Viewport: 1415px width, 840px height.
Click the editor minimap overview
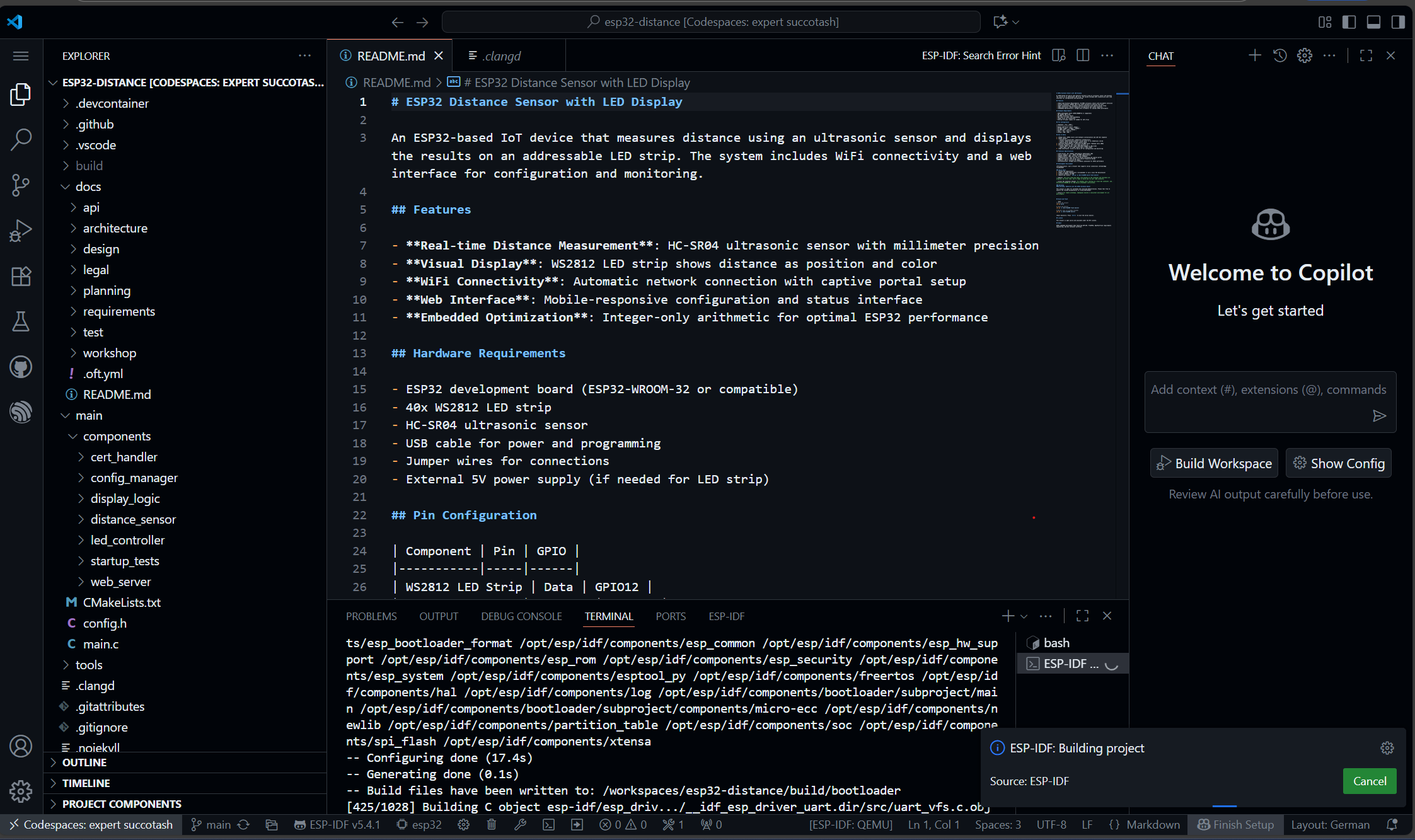coord(1084,158)
